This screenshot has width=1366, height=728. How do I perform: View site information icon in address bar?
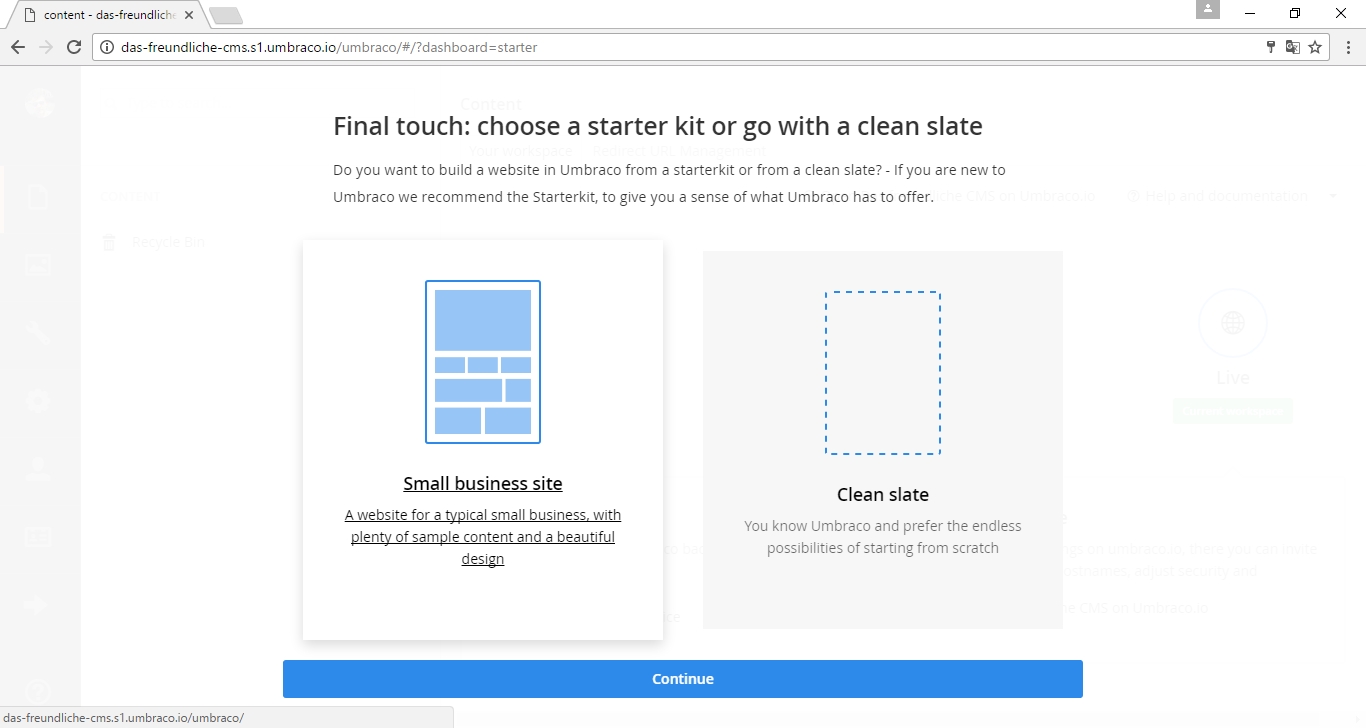pyautogui.click(x=107, y=47)
